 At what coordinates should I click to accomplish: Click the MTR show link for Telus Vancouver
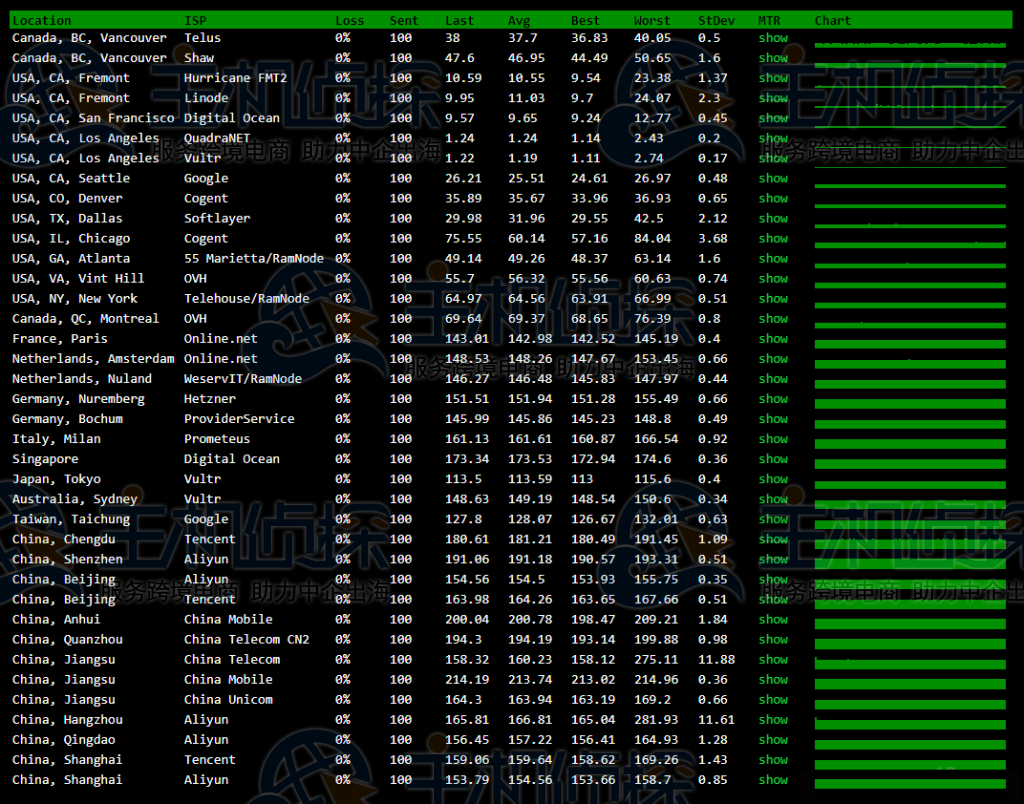coord(773,38)
